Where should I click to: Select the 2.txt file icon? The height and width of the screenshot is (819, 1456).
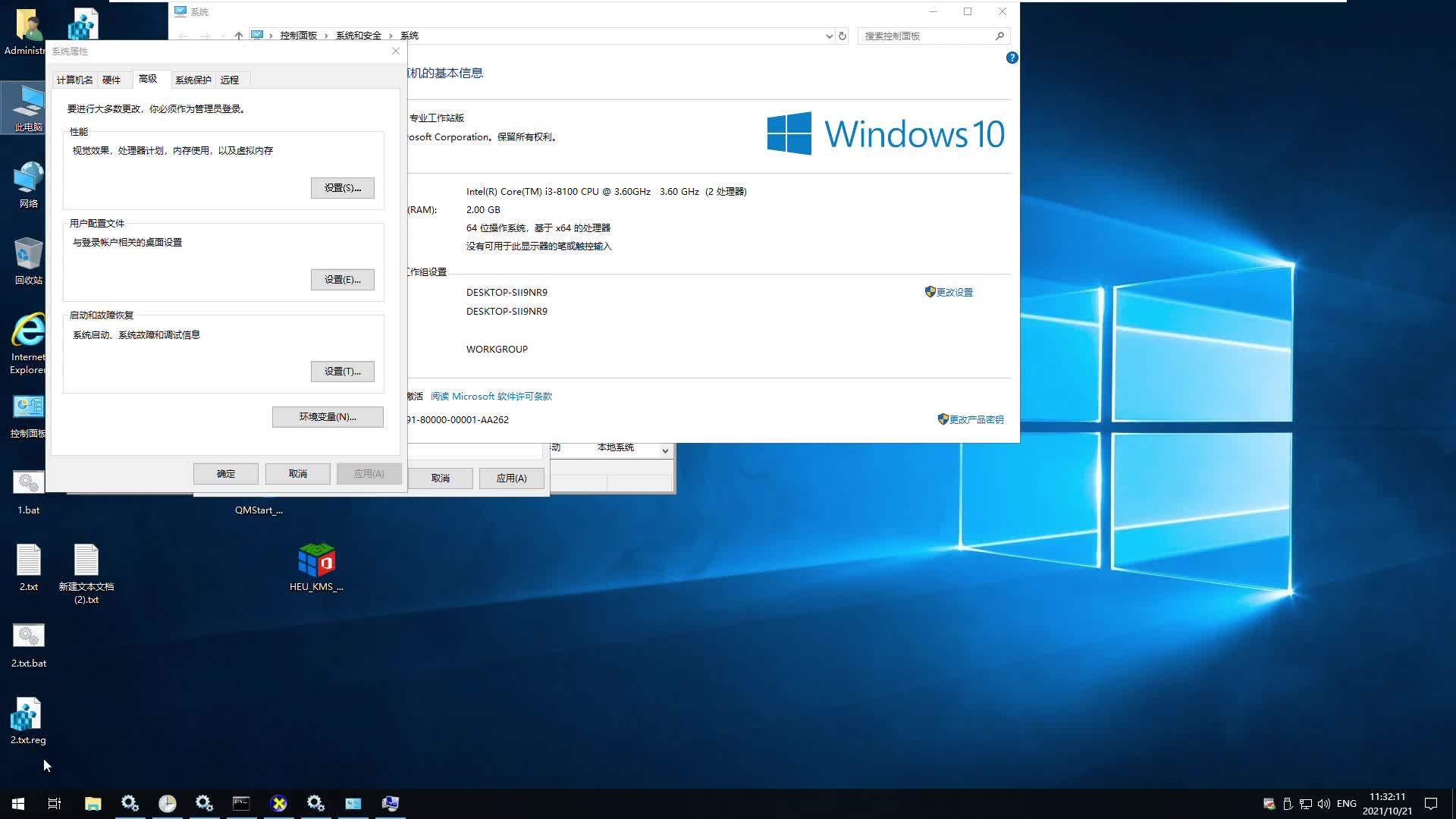28,568
